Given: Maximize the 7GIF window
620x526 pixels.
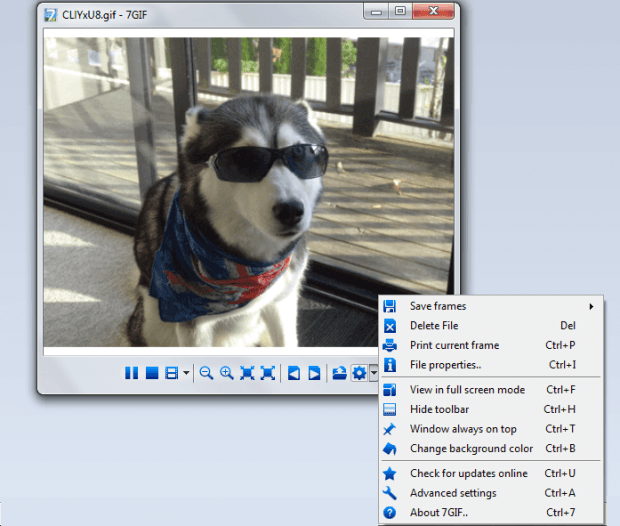Looking at the screenshot, I should (x=400, y=11).
